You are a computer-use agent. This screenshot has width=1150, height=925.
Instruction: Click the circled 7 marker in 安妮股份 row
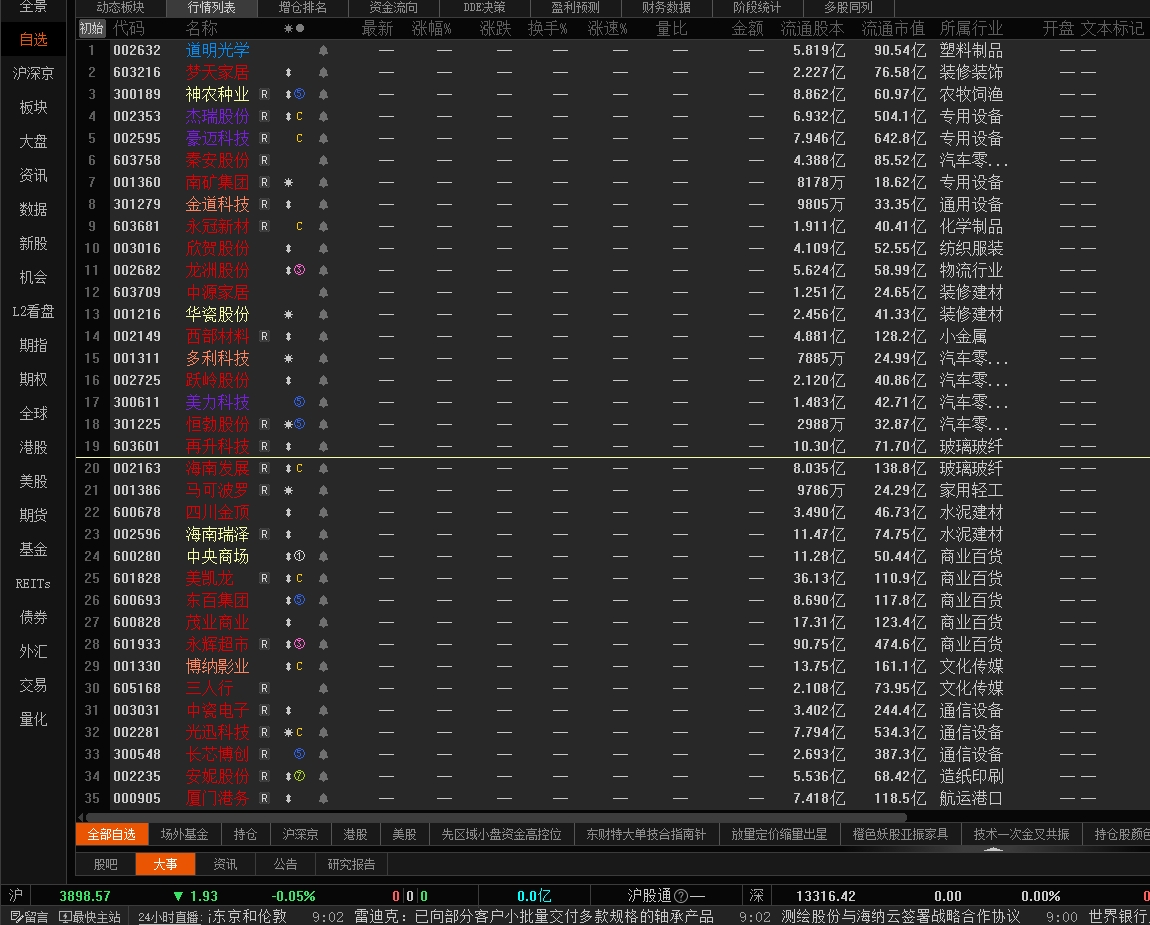click(x=299, y=776)
